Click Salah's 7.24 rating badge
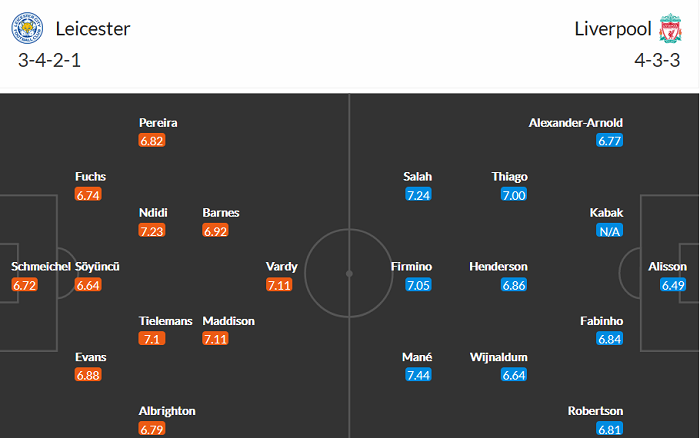Screen dimensions: 700x438 click(418, 195)
